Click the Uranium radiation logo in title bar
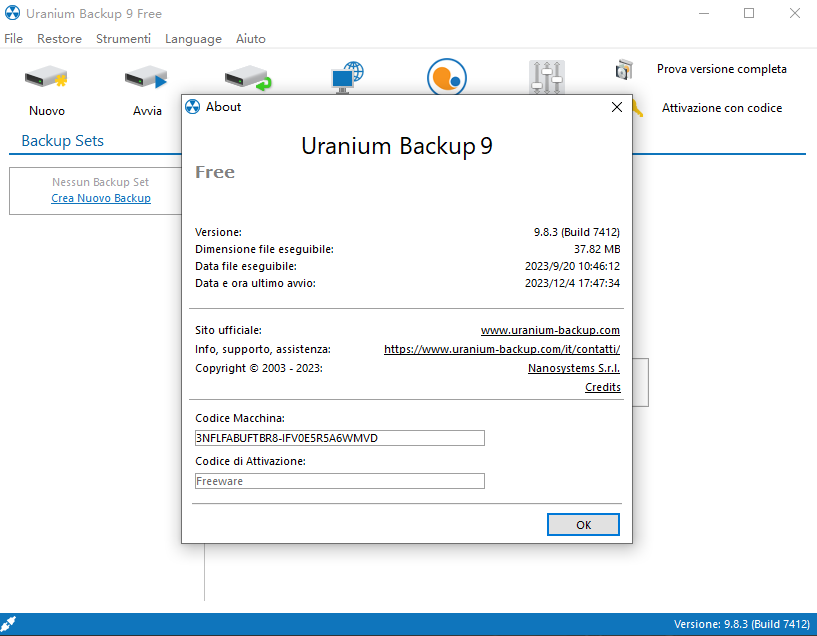Screen dimensions: 817x636 click(x=14, y=13)
